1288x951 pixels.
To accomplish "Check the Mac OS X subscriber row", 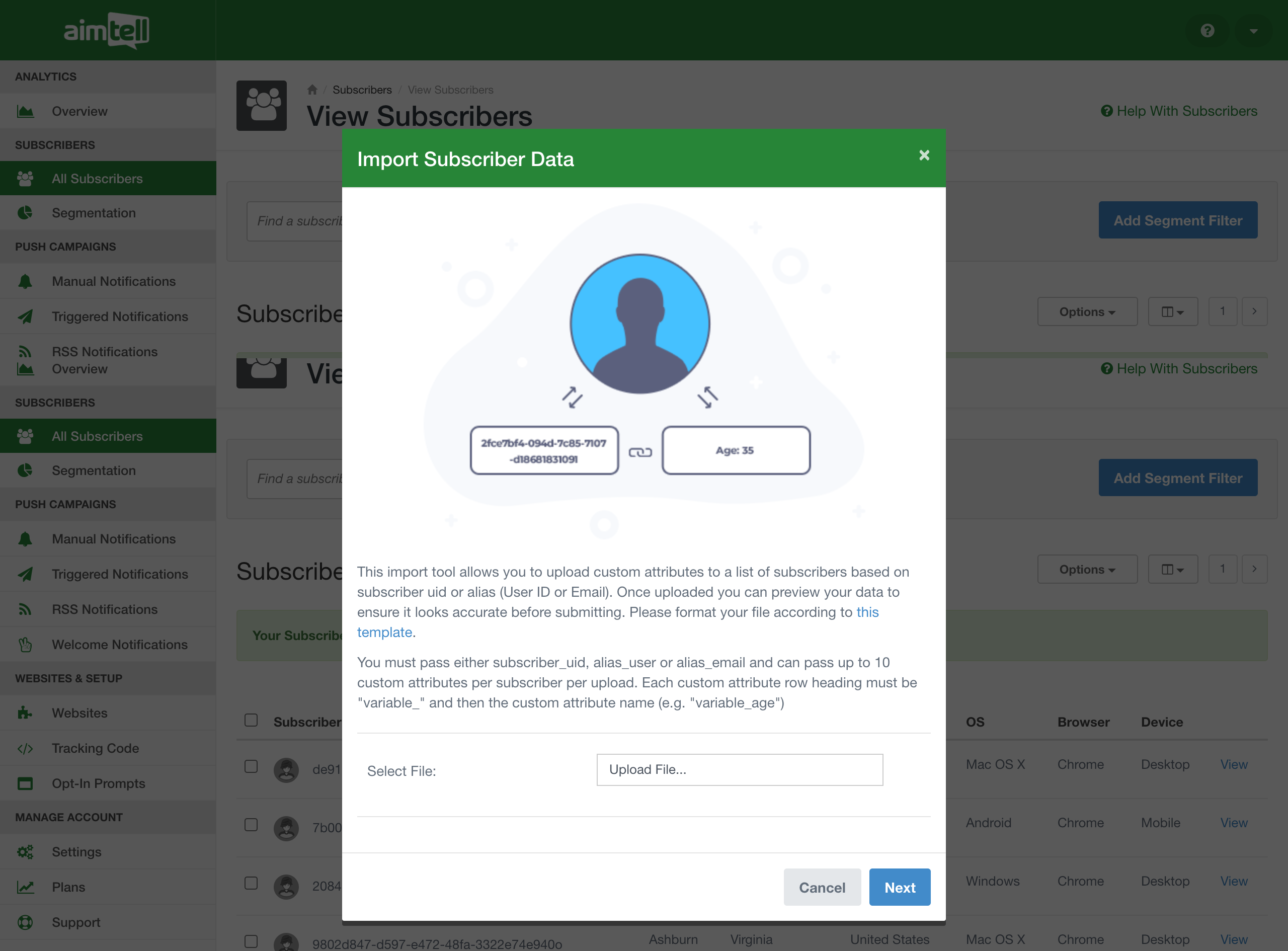I will [251, 766].
